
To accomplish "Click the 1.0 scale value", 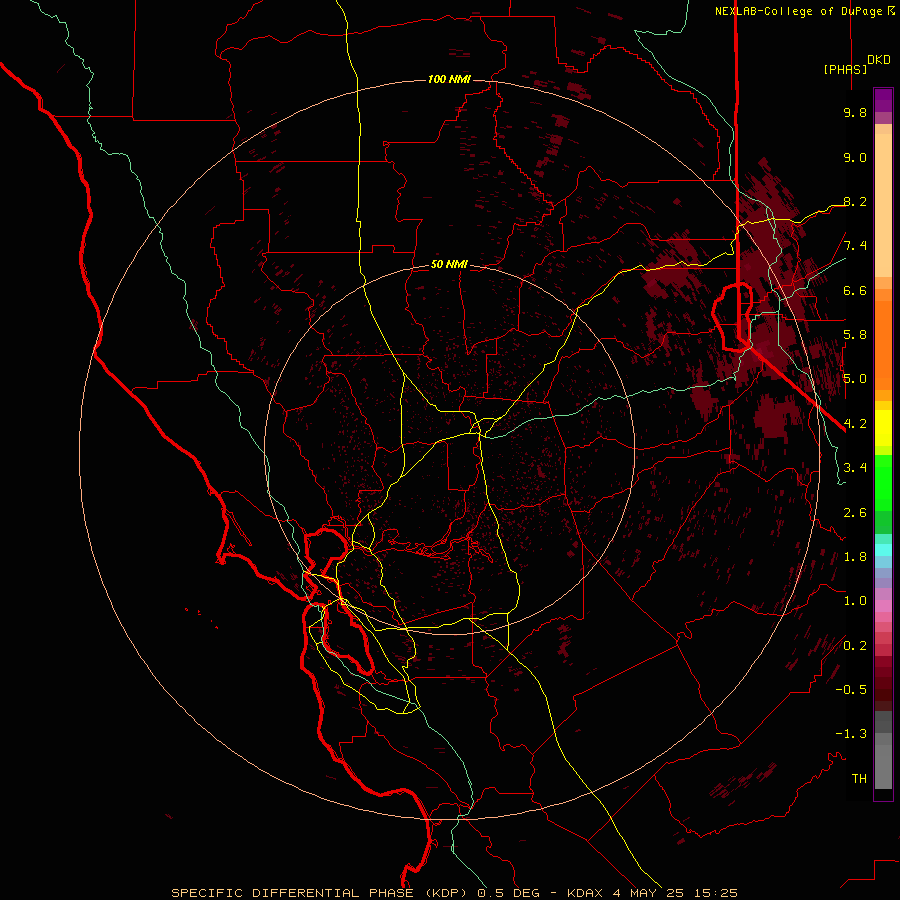I will tap(855, 601).
